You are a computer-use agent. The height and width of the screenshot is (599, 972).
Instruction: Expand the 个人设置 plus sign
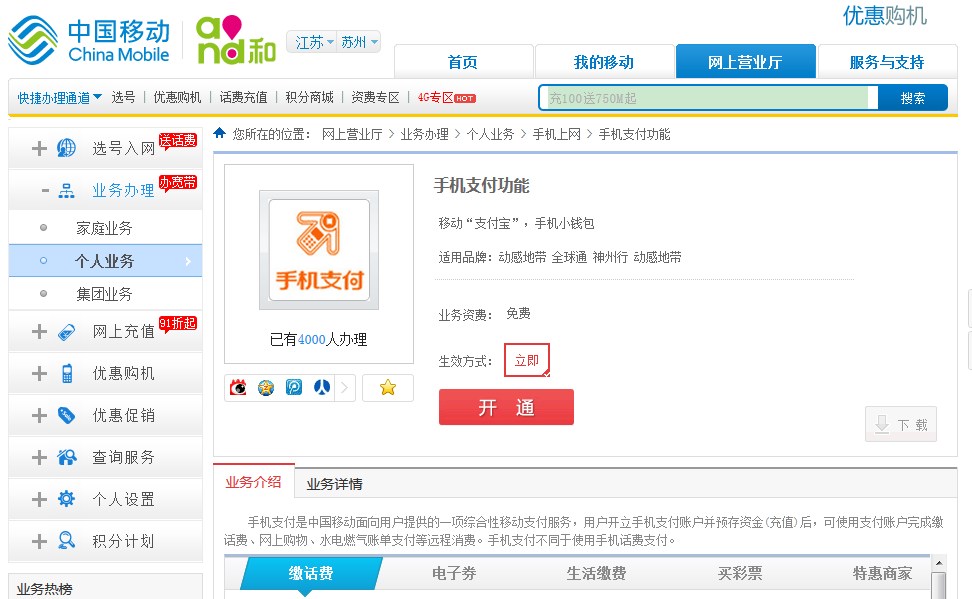[39, 499]
